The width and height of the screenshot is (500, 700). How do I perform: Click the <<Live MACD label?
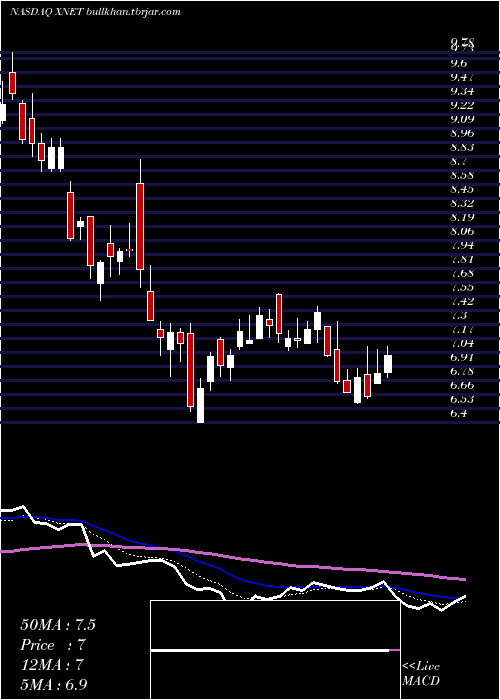pyautogui.click(x=421, y=674)
